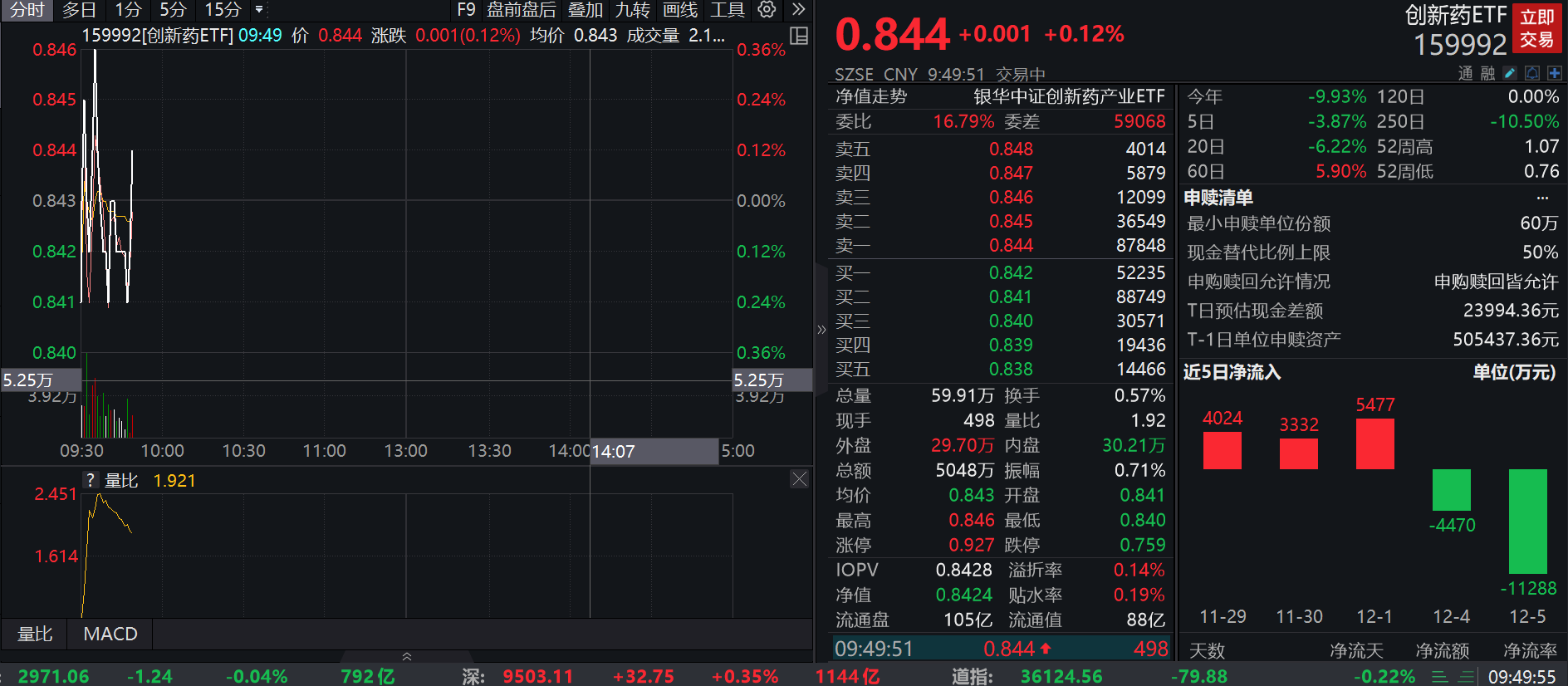Click 净流率 column header
The width and height of the screenshot is (1568, 686).
pyautogui.click(x=1531, y=650)
